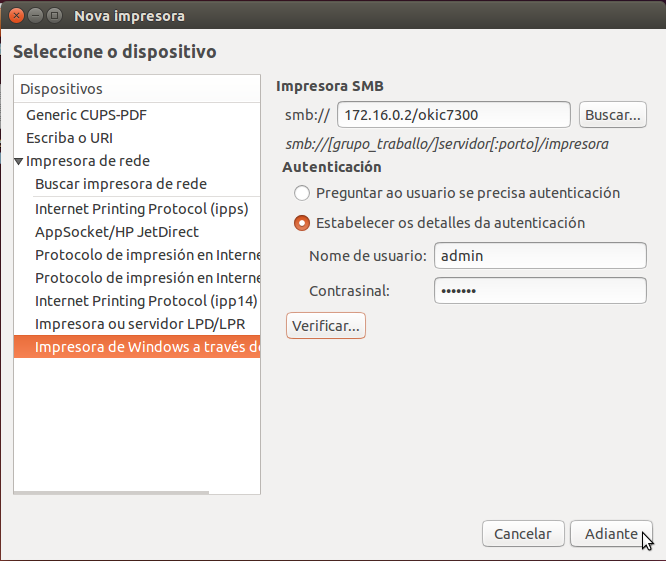Minimize the Nova impresora window
666x561 pixels.
pos(35,16)
